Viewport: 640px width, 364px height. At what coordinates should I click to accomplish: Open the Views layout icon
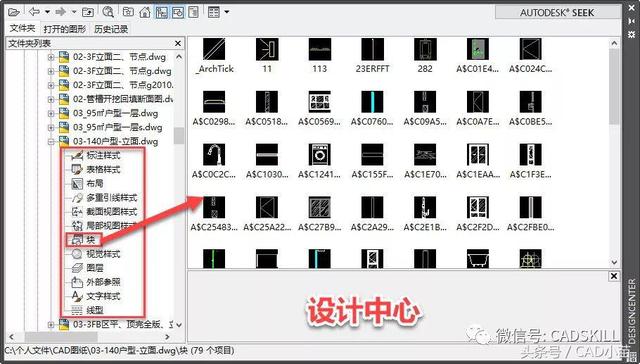213,12
